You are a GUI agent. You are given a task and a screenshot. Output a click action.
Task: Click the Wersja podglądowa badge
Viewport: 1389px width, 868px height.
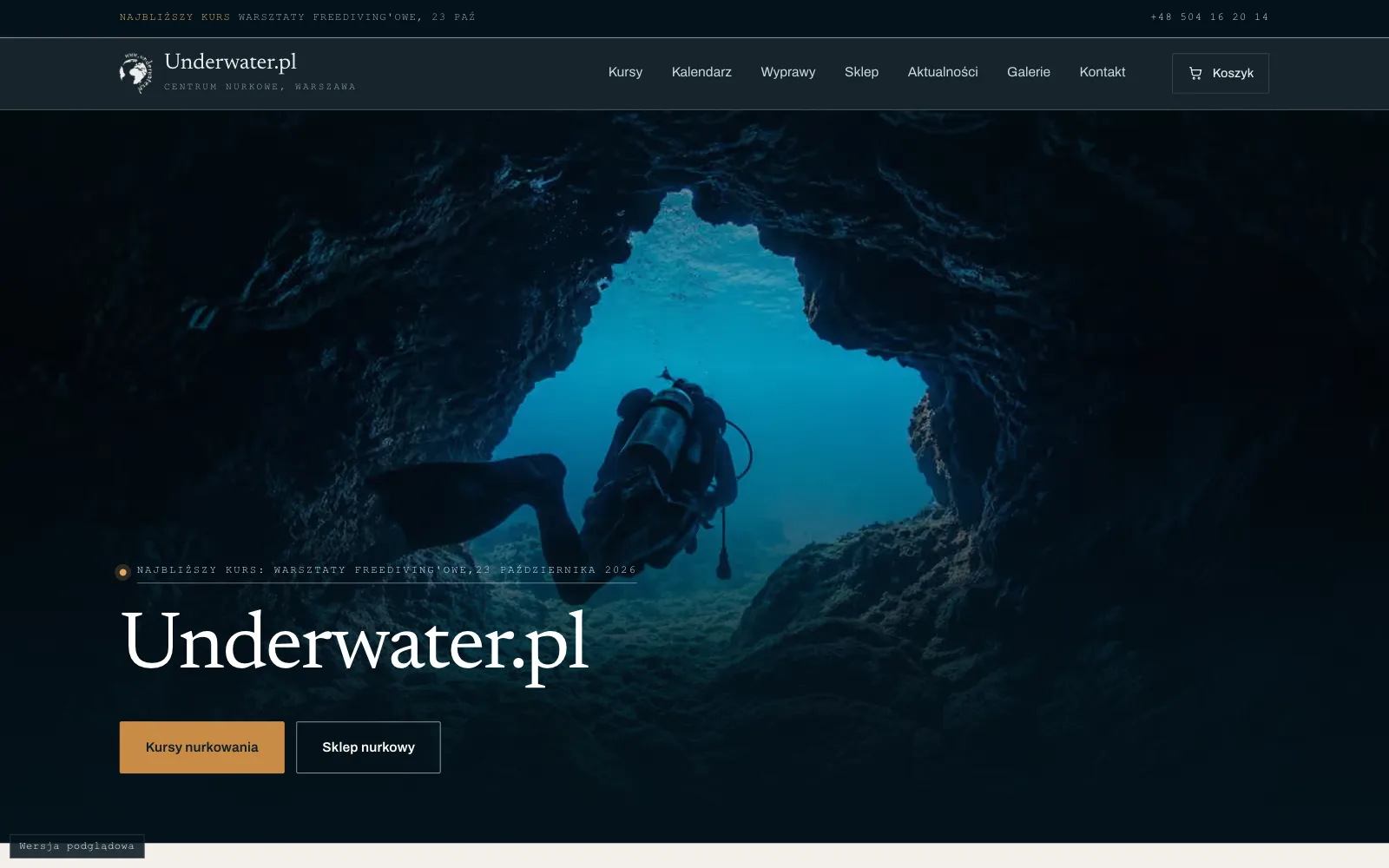tap(77, 846)
